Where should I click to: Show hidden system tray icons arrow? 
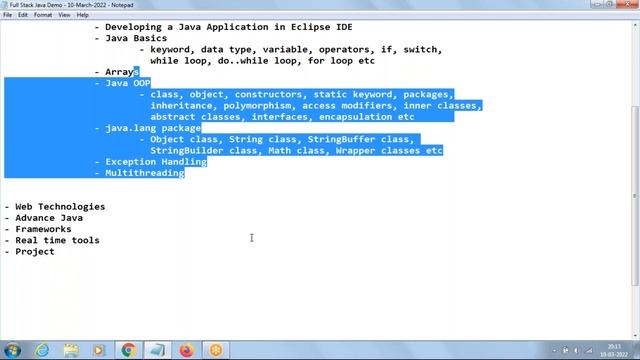[x=554, y=350]
